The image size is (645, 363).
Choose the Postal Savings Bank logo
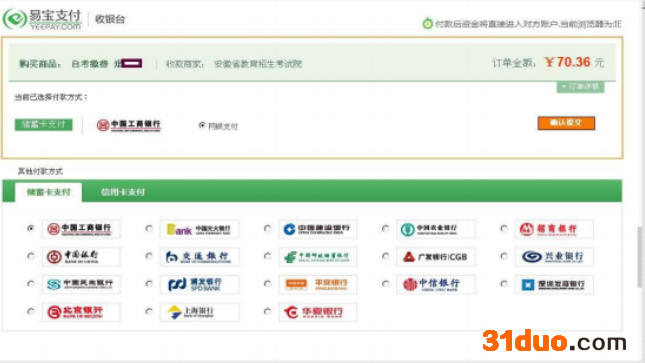click(x=318, y=257)
